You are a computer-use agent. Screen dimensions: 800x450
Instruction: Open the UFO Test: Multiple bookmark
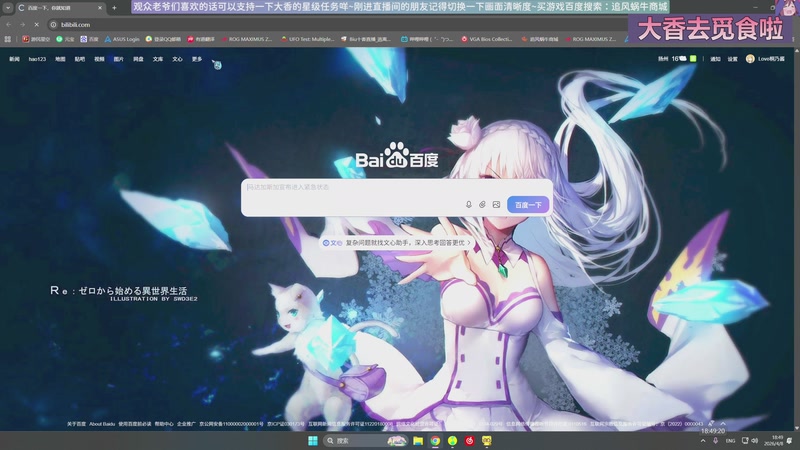(x=308, y=39)
